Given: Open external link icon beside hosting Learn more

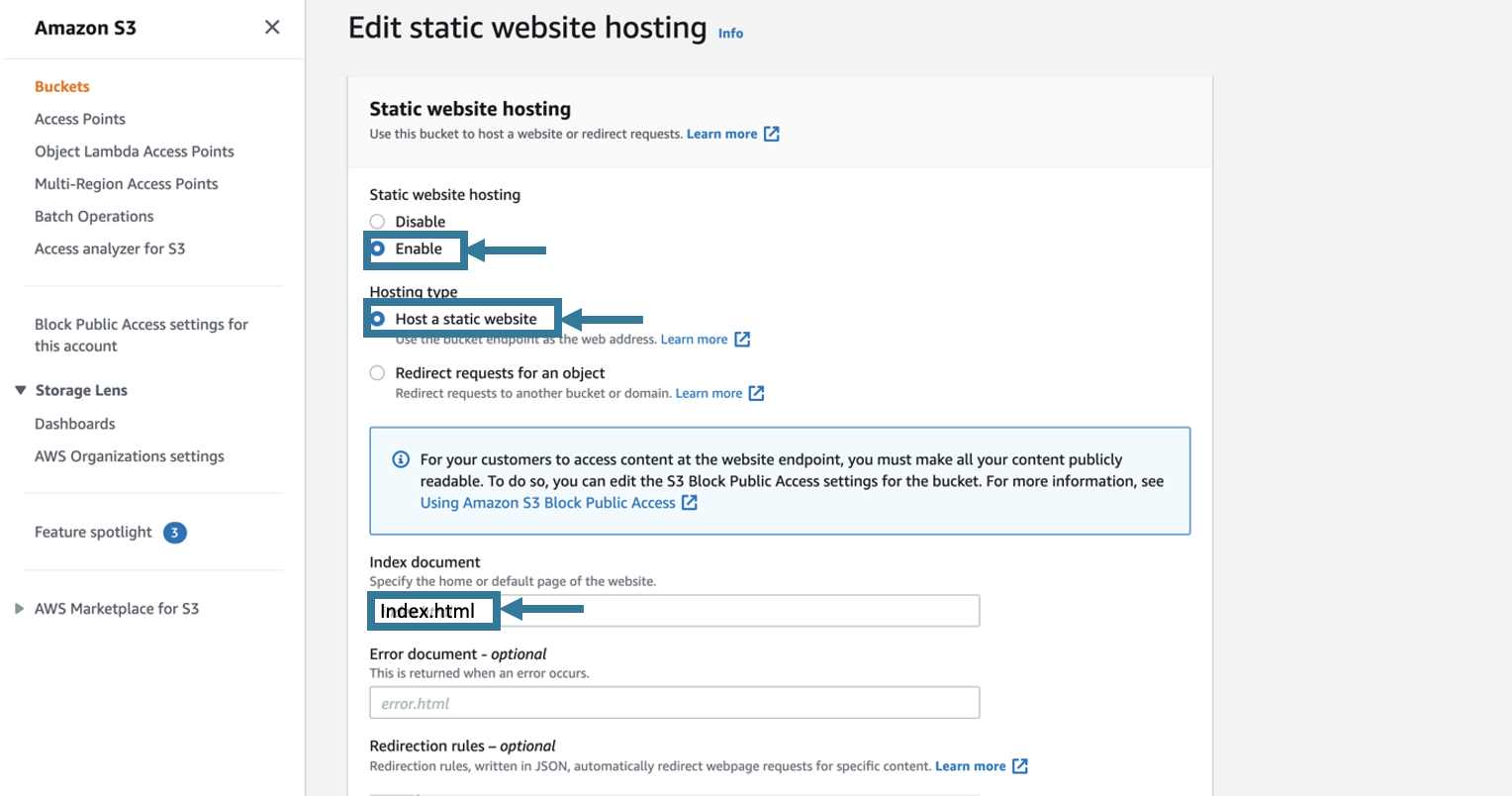Looking at the screenshot, I should 773,133.
